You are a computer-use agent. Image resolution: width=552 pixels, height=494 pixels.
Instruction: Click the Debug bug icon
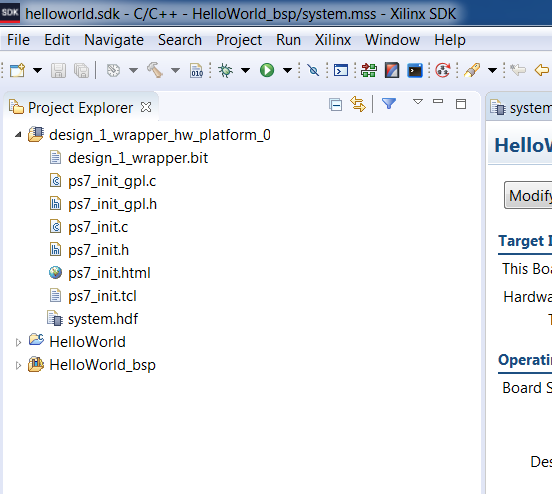coord(226,70)
